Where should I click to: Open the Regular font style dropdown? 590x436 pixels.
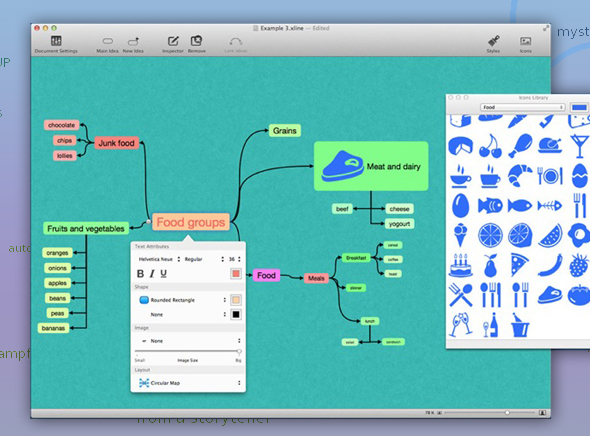pyautogui.click(x=204, y=259)
